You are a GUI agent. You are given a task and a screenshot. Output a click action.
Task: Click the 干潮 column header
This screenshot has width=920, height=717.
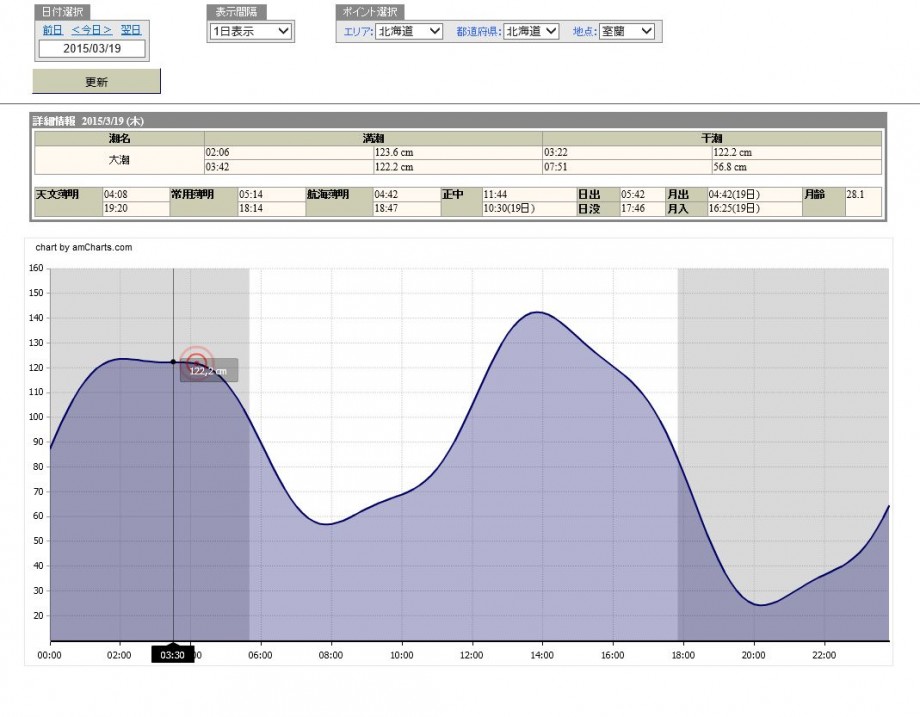point(712,138)
